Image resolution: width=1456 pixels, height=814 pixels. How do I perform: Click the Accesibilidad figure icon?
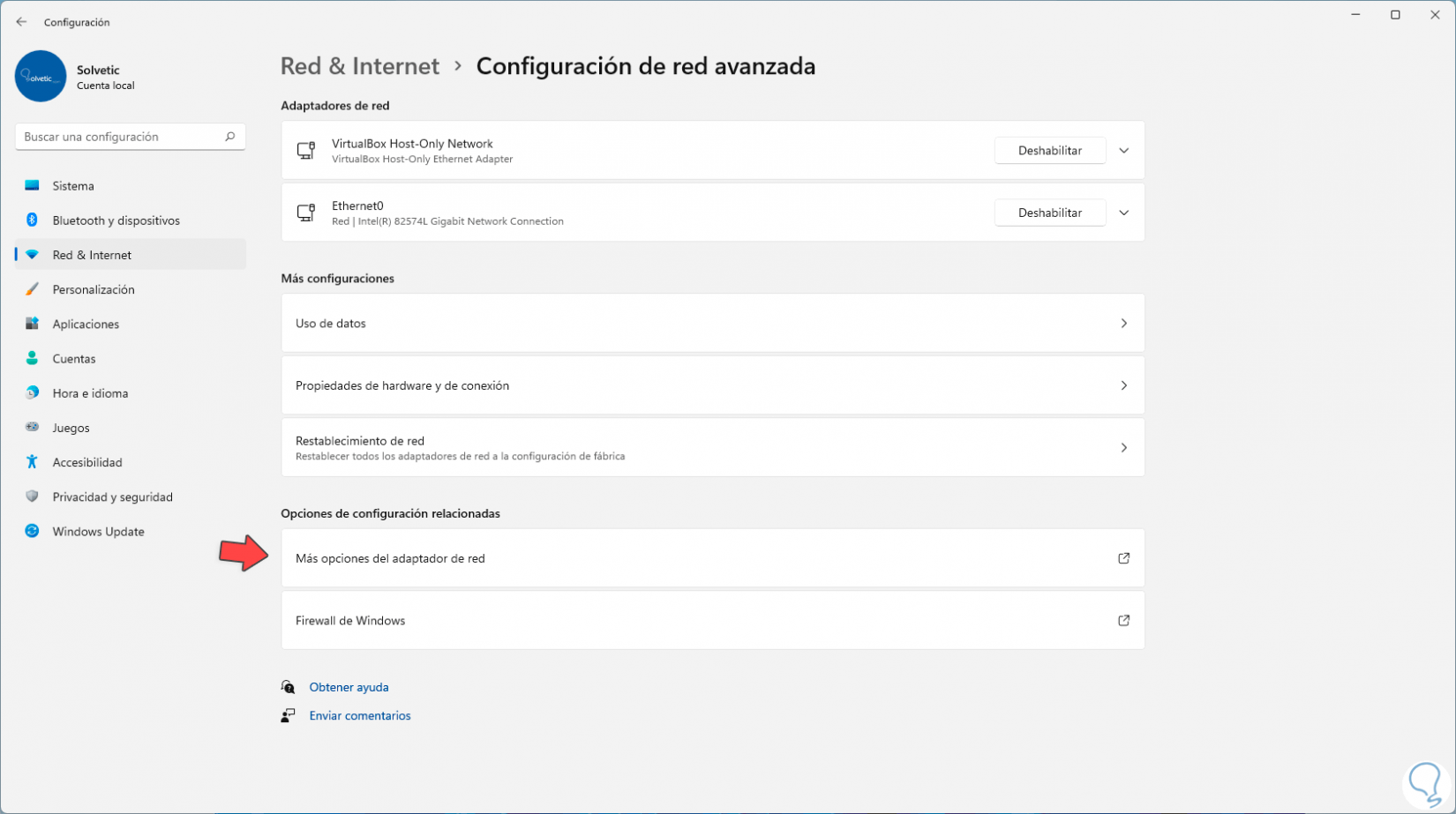point(32,462)
